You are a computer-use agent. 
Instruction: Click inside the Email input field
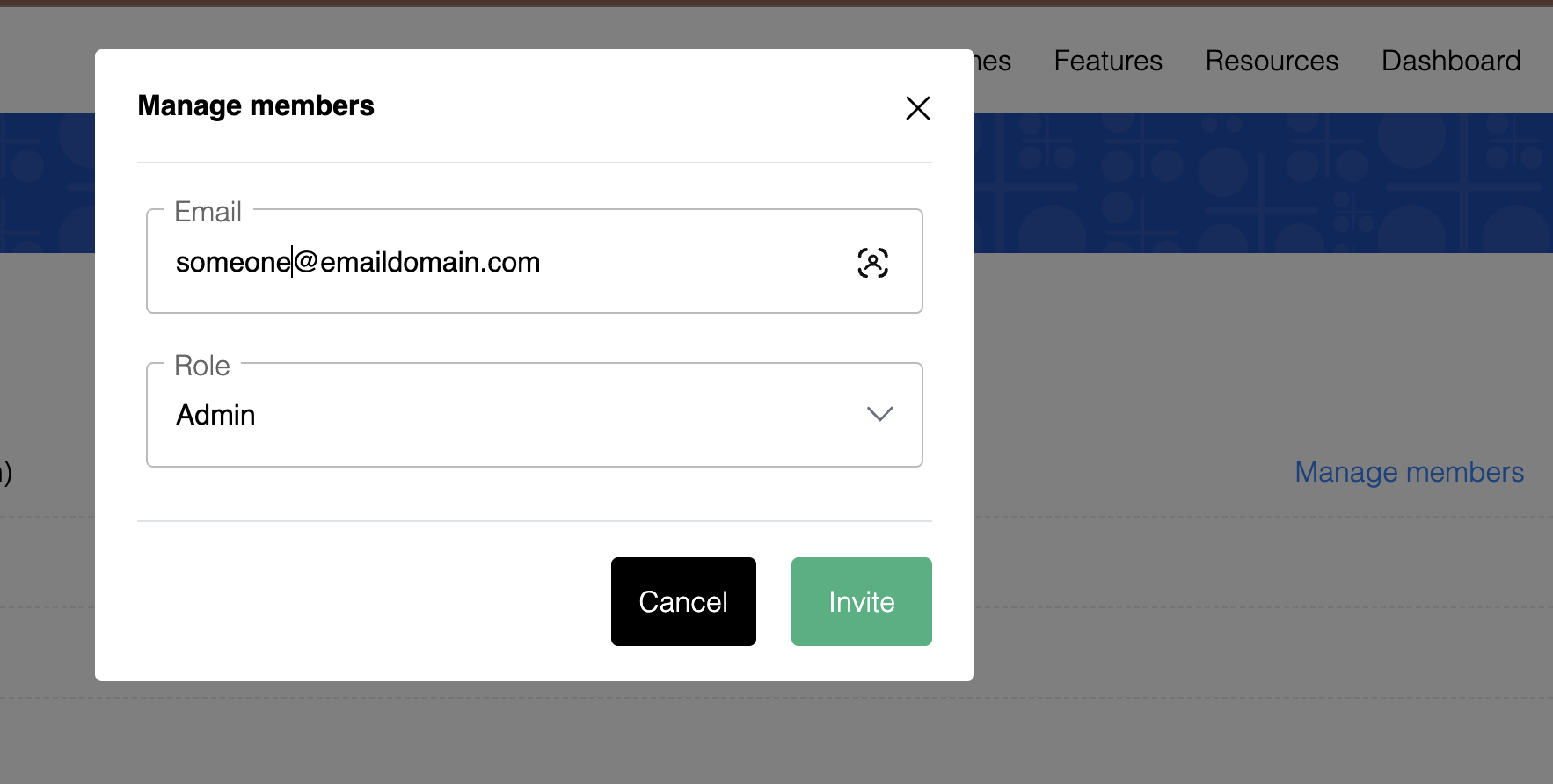click(534, 261)
